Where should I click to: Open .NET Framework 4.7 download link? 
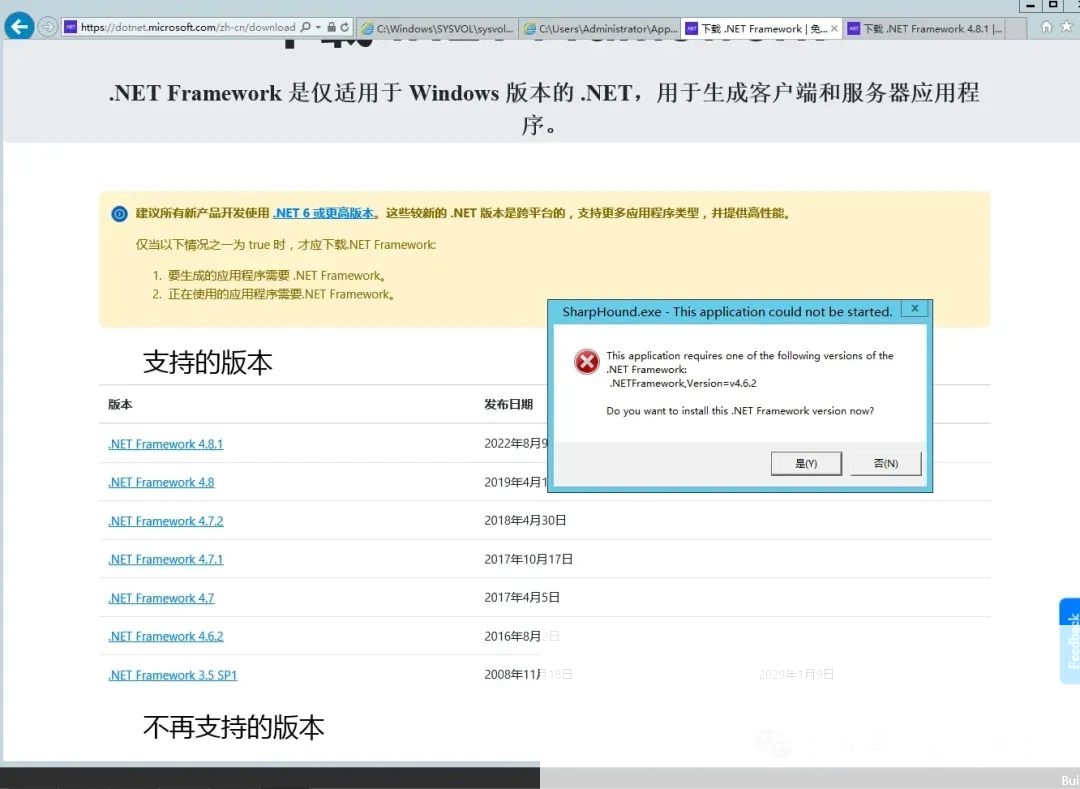click(161, 598)
